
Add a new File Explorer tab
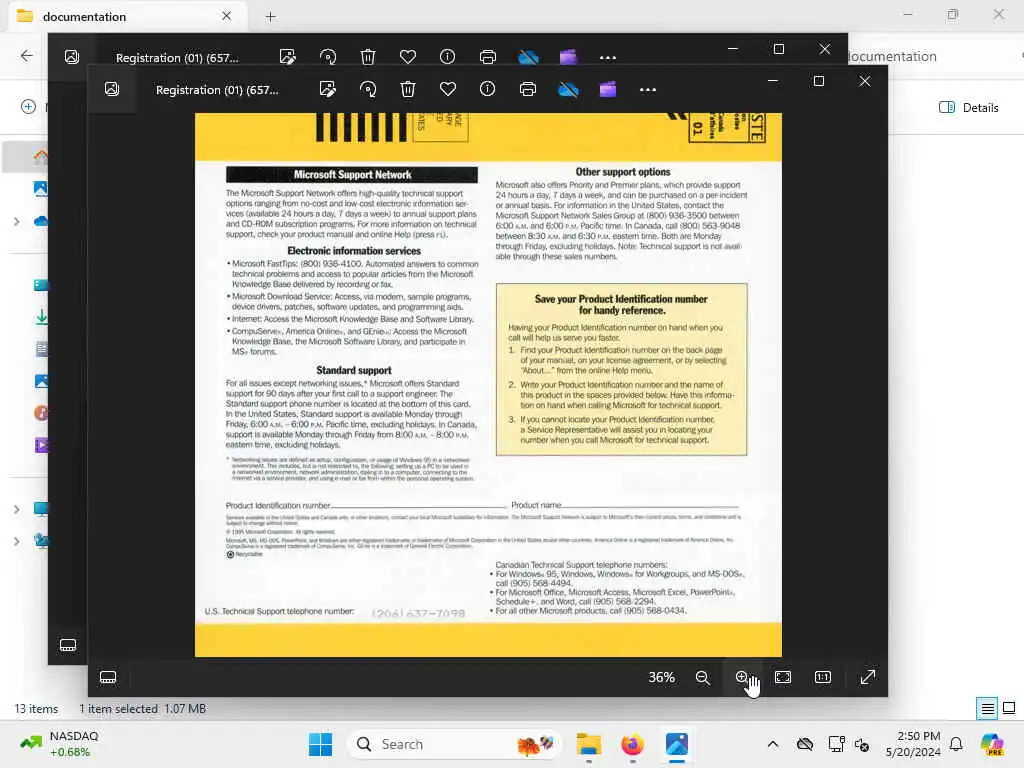270,17
